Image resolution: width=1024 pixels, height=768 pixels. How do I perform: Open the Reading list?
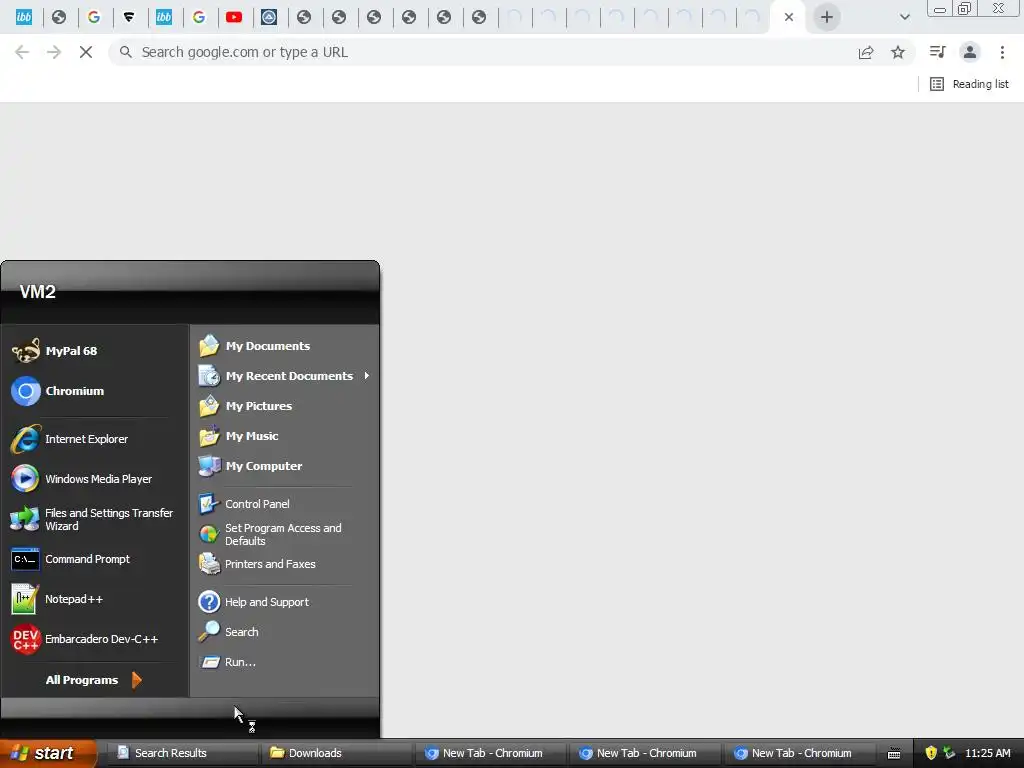(x=969, y=84)
